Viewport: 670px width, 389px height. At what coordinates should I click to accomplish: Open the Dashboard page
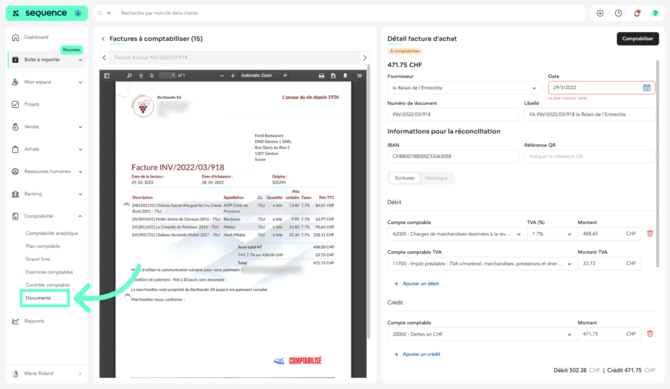tap(36, 37)
